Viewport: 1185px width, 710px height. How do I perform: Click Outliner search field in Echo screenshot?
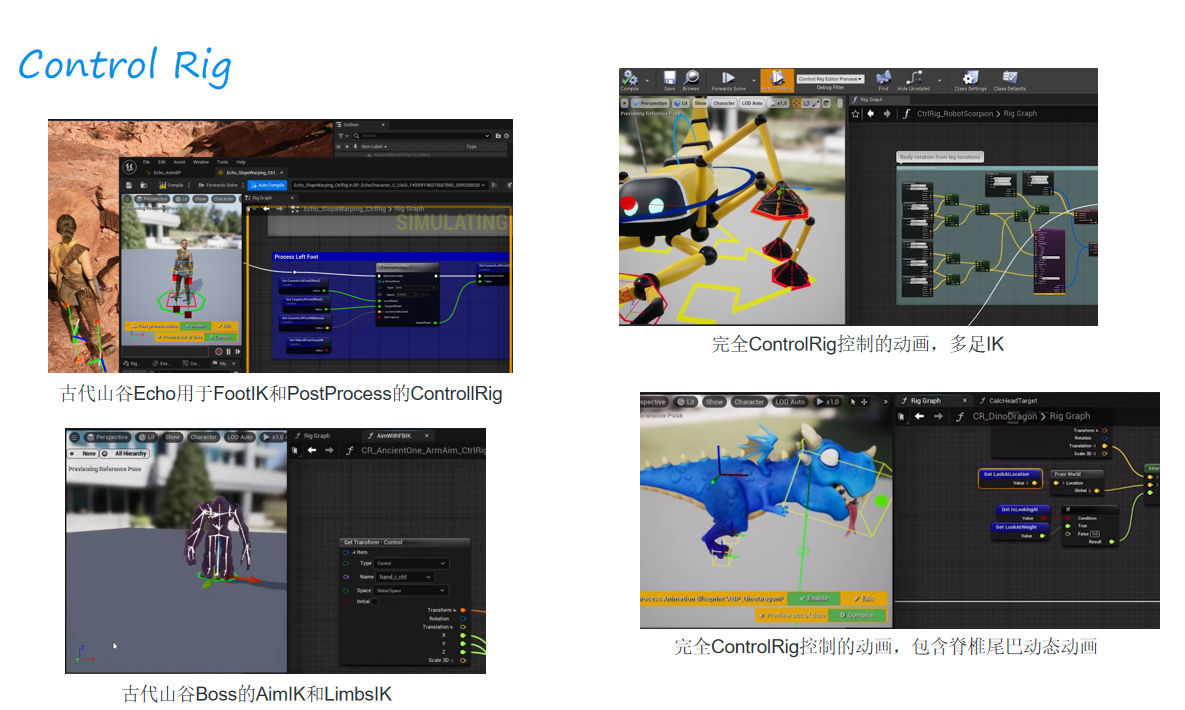pos(421,135)
